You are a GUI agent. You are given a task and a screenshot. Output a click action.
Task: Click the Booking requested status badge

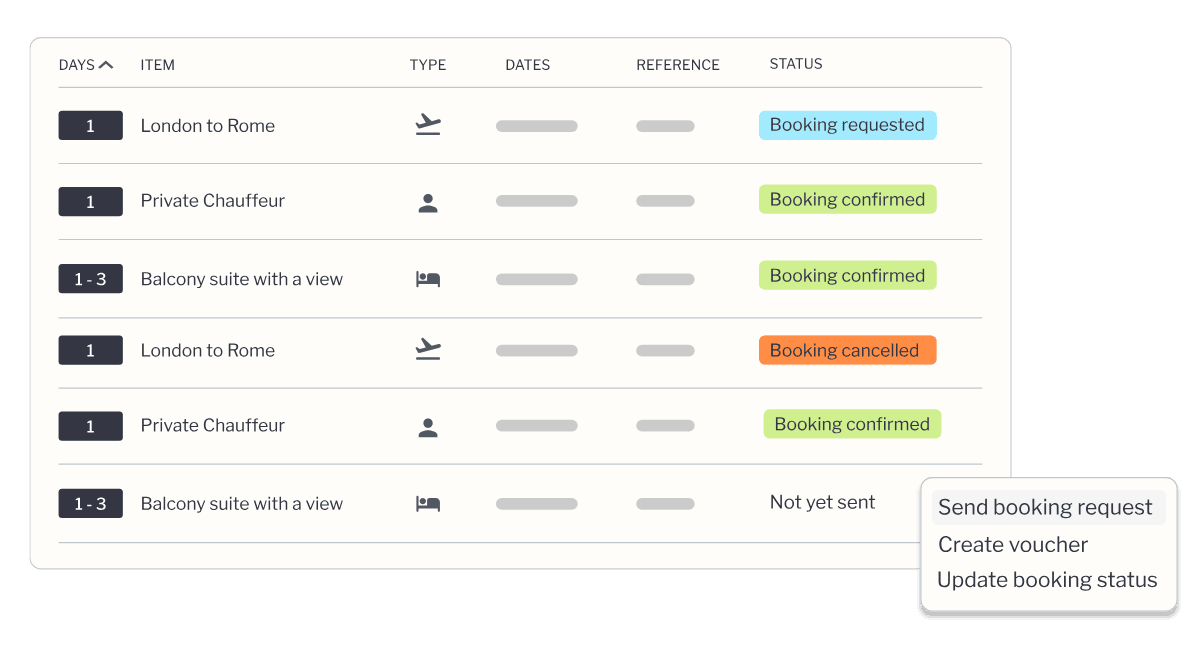tap(847, 125)
